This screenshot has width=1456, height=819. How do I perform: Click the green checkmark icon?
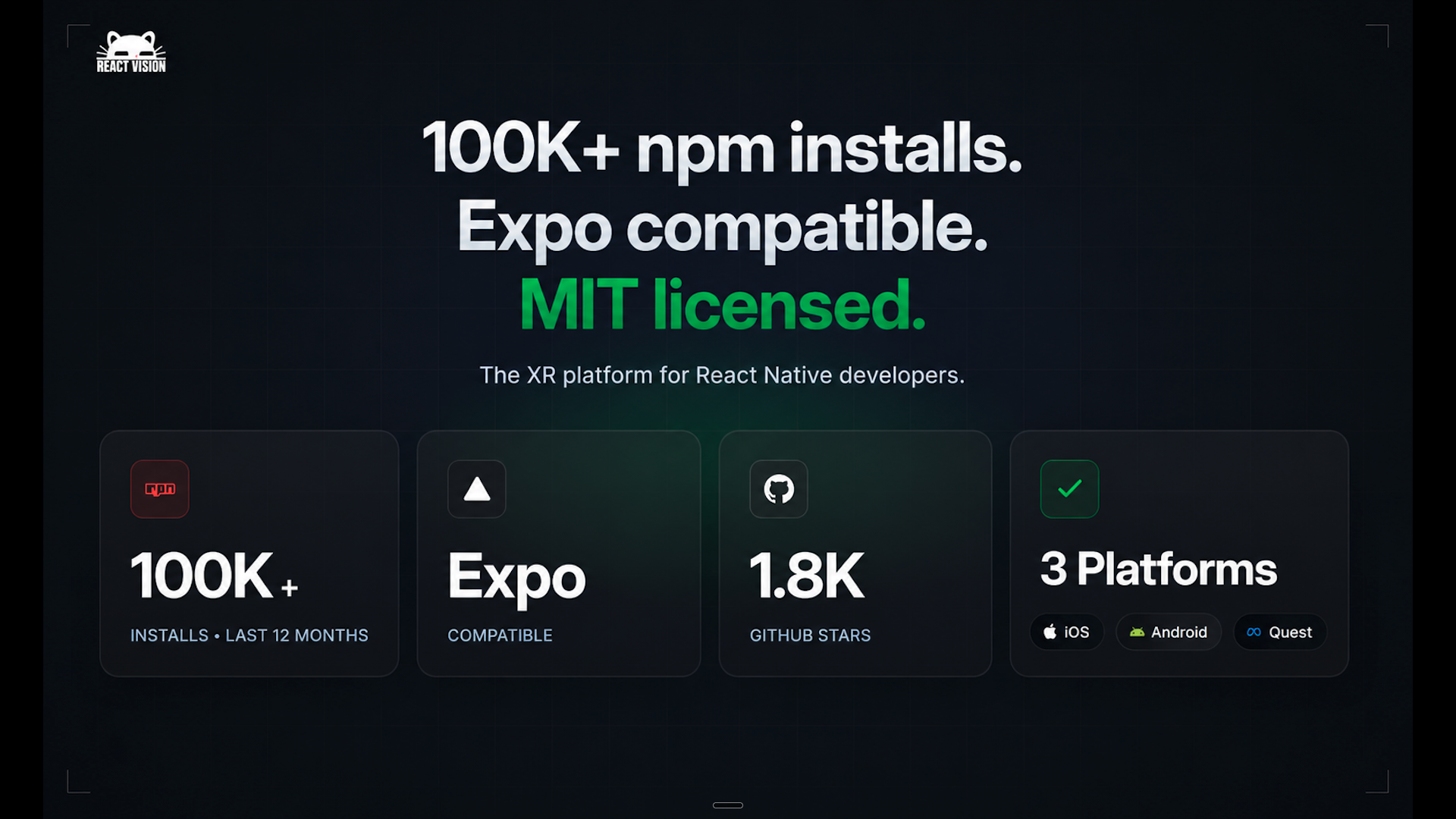click(x=1069, y=489)
